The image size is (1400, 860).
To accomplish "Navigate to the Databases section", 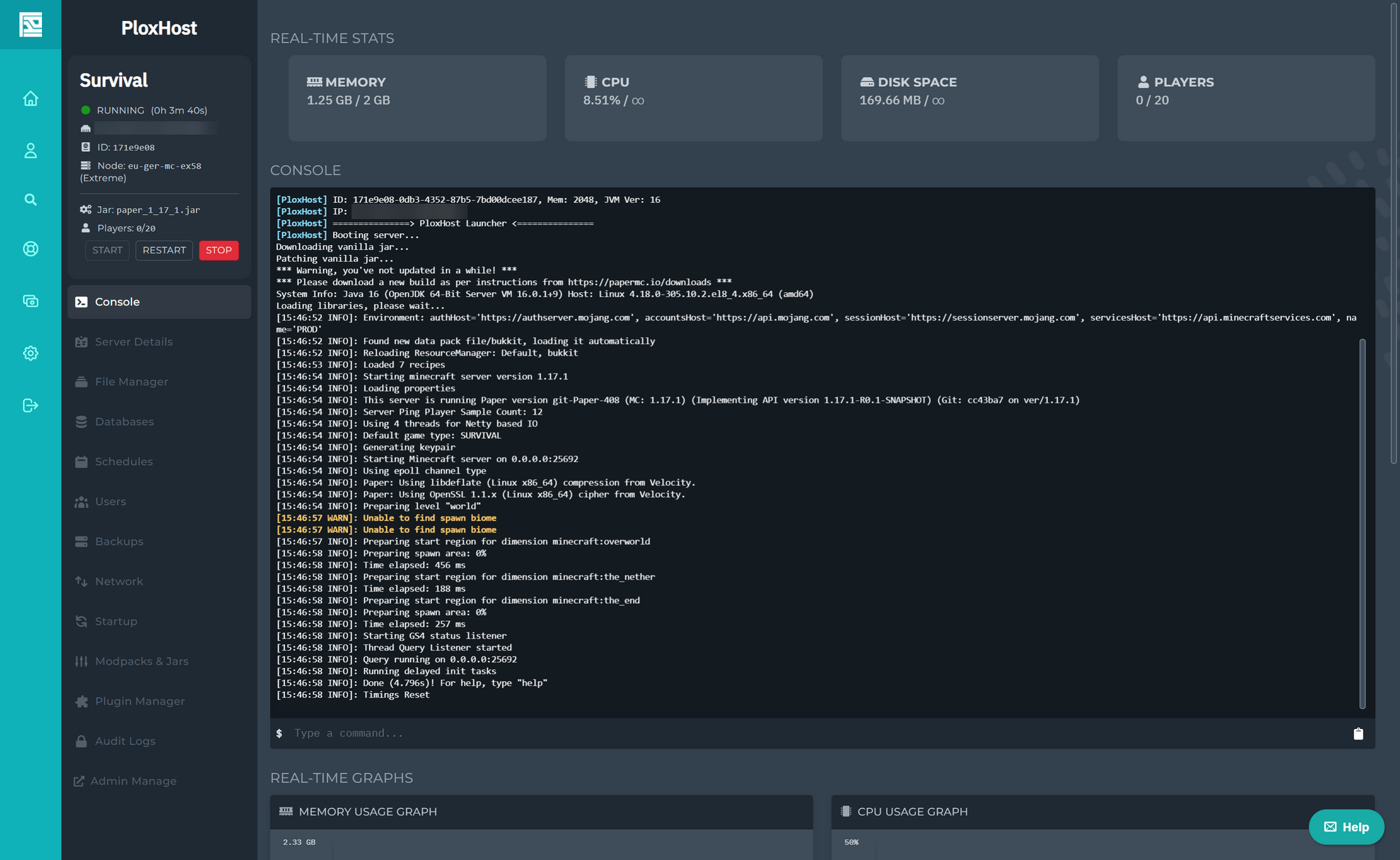I will tap(124, 421).
